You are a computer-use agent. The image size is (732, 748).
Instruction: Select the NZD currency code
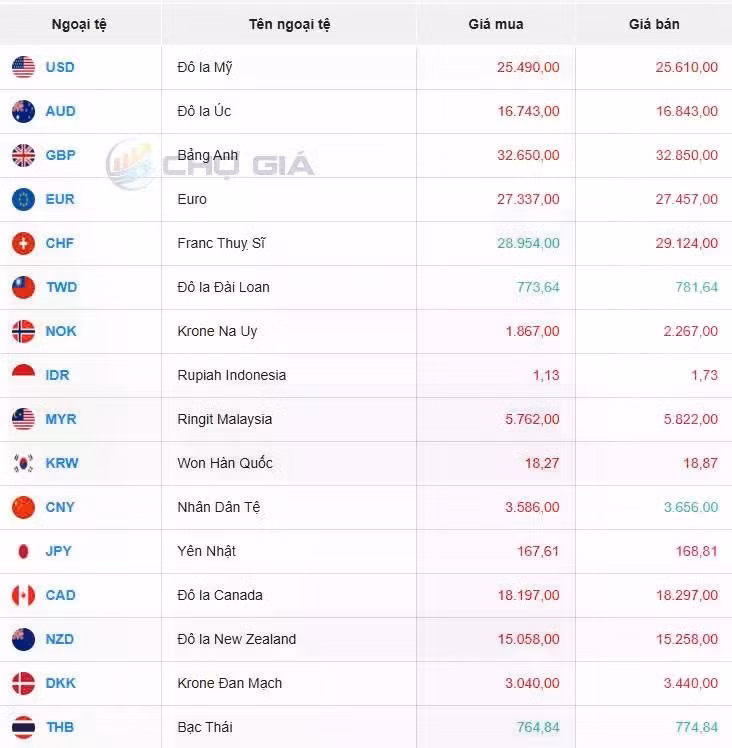(x=60, y=639)
